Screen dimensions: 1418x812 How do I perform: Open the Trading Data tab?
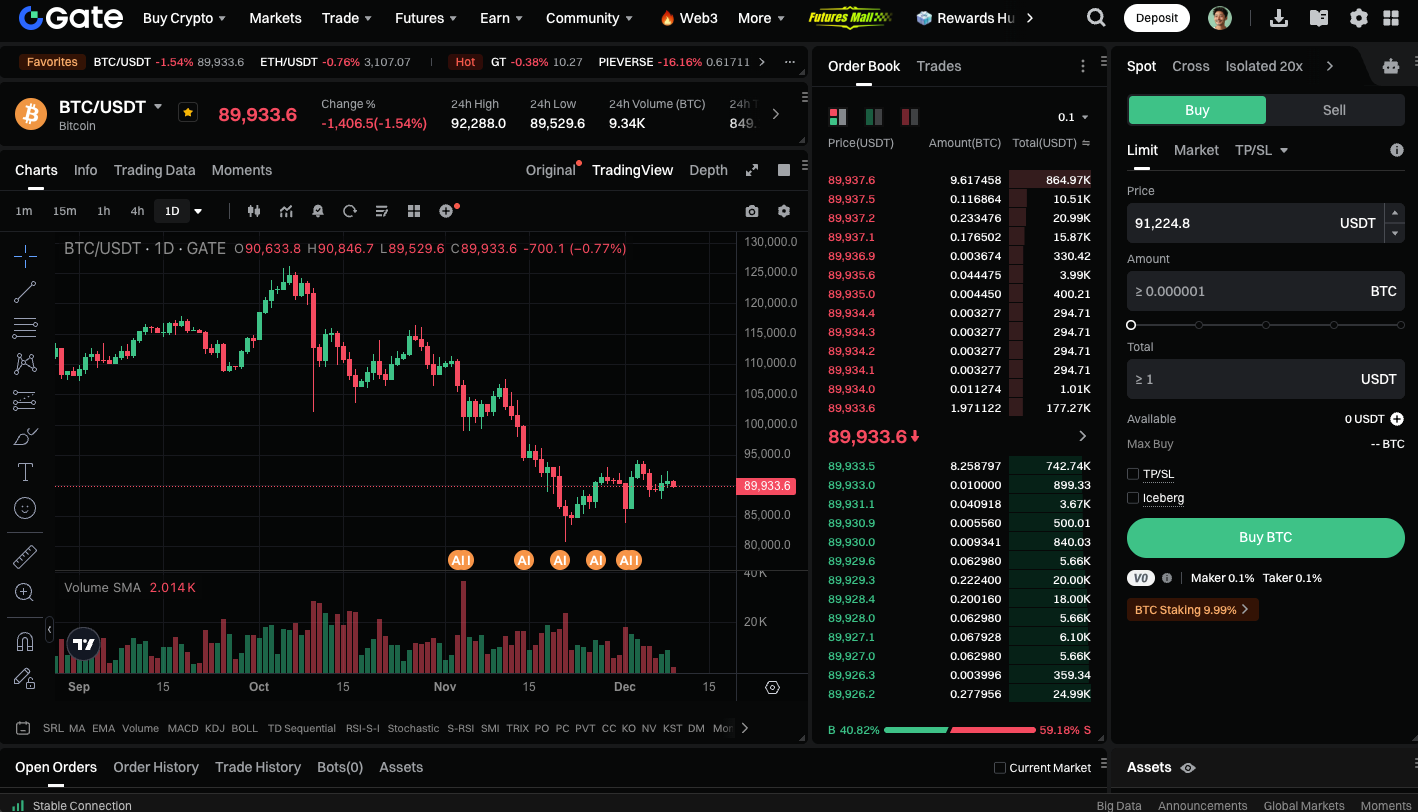155,170
